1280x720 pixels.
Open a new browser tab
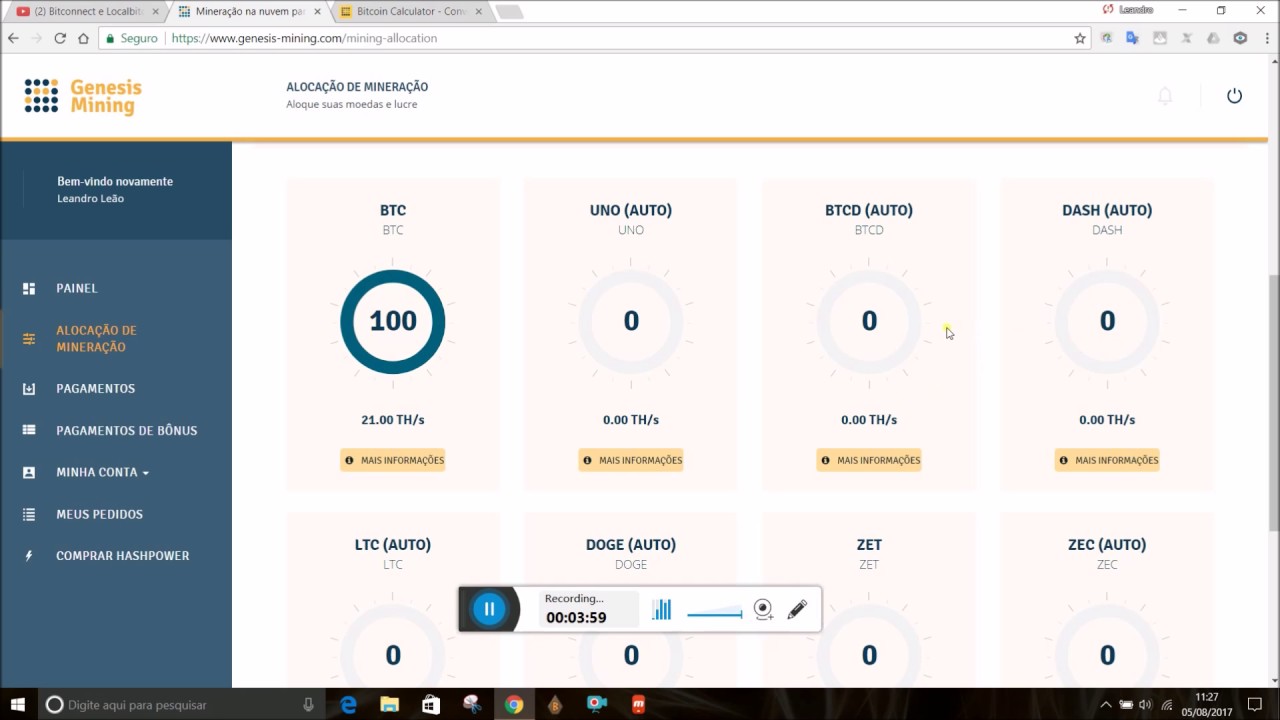509,12
